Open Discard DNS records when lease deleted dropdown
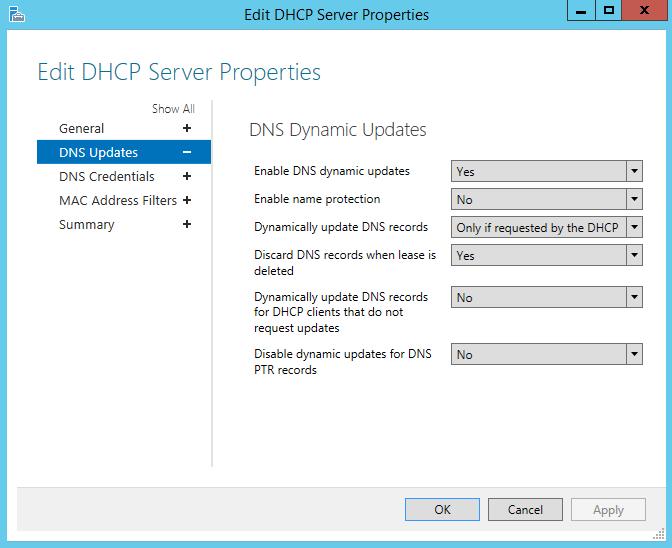The height and width of the screenshot is (548, 672). [546, 255]
